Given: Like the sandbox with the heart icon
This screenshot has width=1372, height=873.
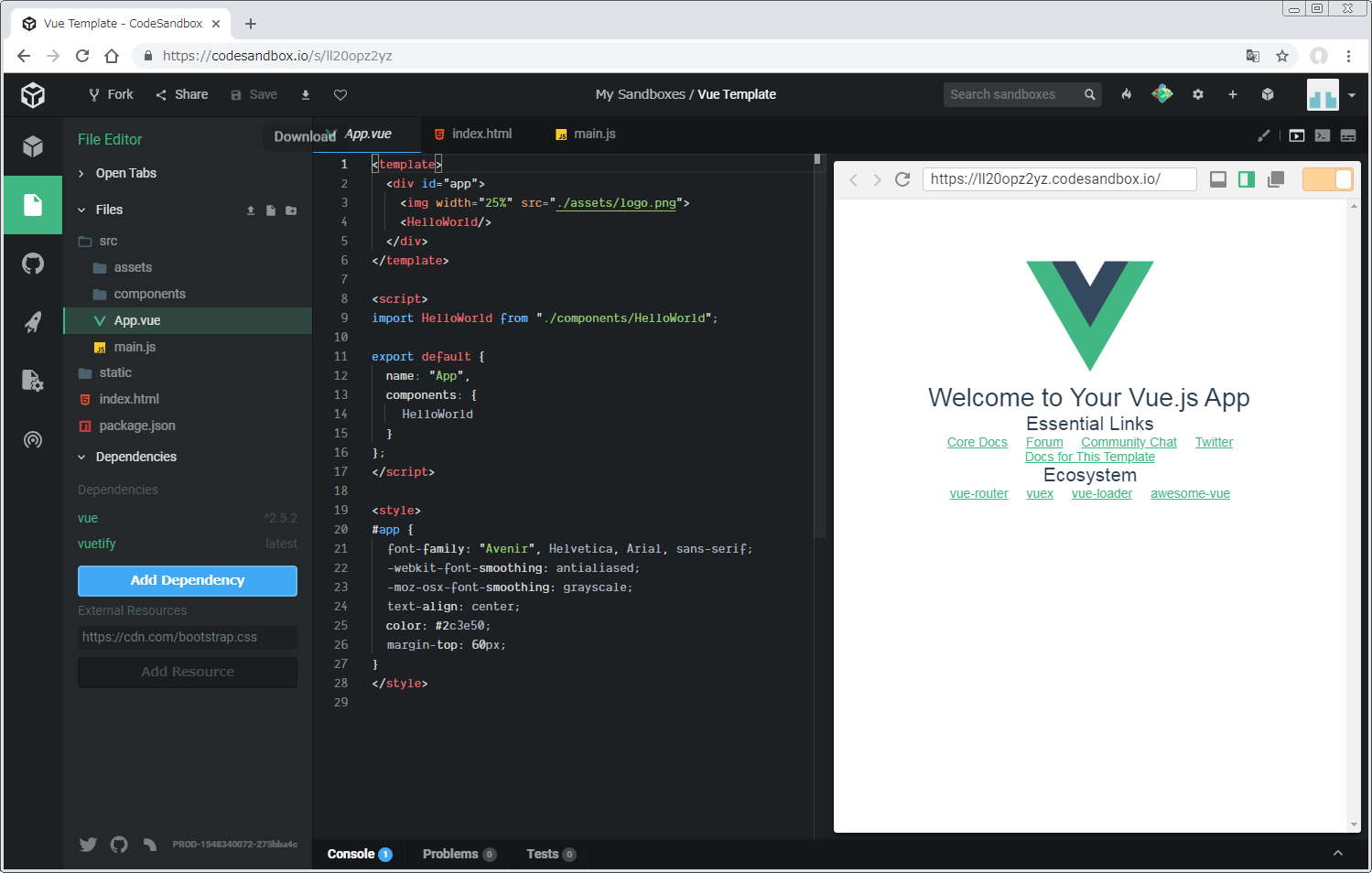Looking at the screenshot, I should point(340,95).
